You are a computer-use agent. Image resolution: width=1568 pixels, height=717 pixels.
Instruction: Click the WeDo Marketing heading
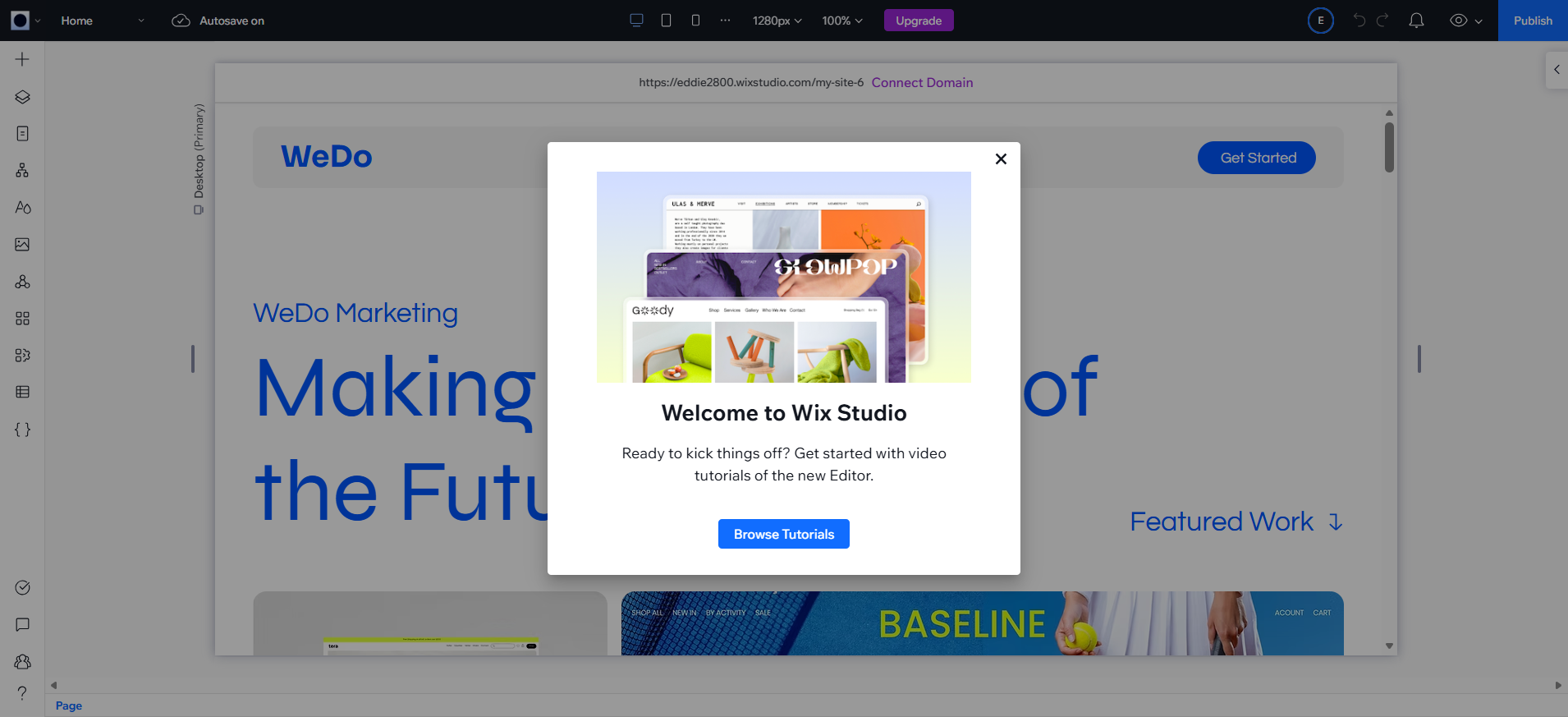[x=355, y=313]
